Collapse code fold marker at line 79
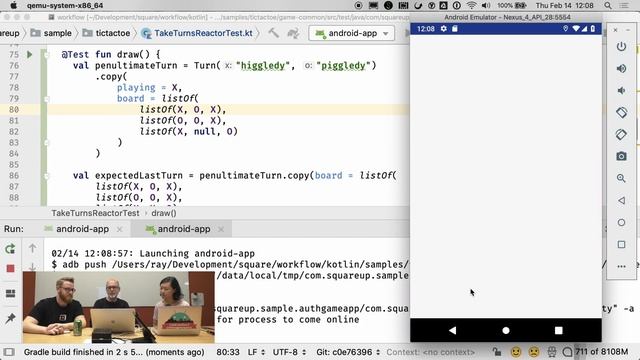 pos(47,99)
